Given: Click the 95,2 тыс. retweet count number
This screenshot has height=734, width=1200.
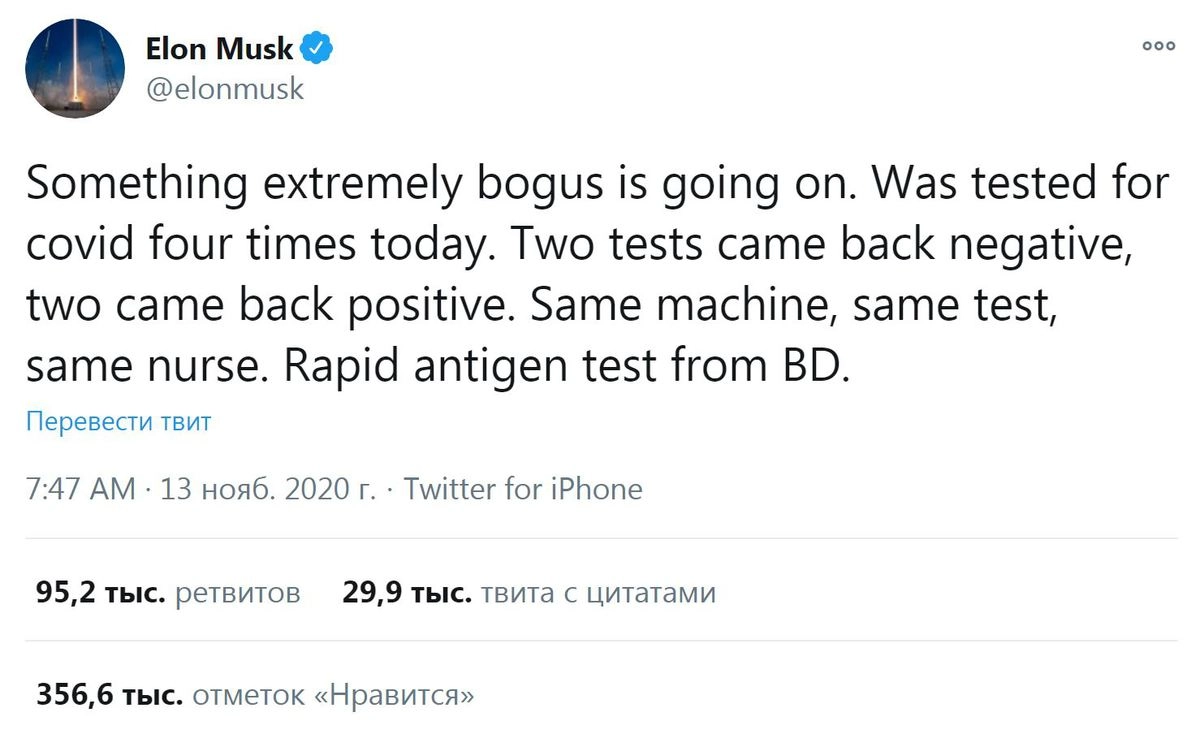Looking at the screenshot, I should (x=100, y=593).
